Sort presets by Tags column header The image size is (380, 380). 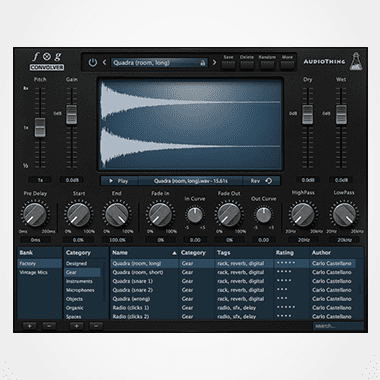[x=244, y=253]
